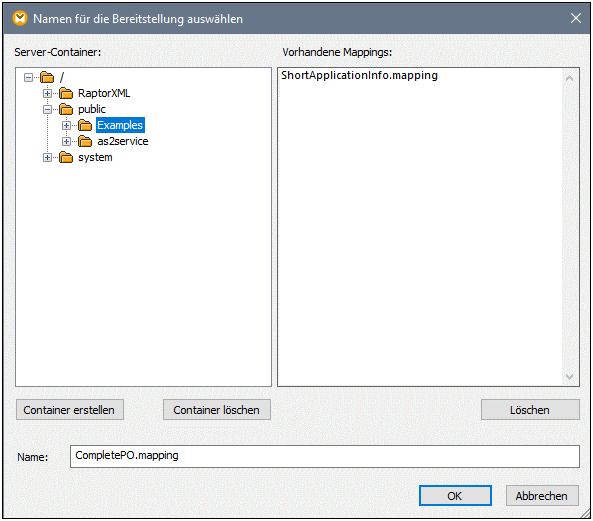
Task: Click the as2service folder icon
Action: pyautogui.click(x=85, y=141)
